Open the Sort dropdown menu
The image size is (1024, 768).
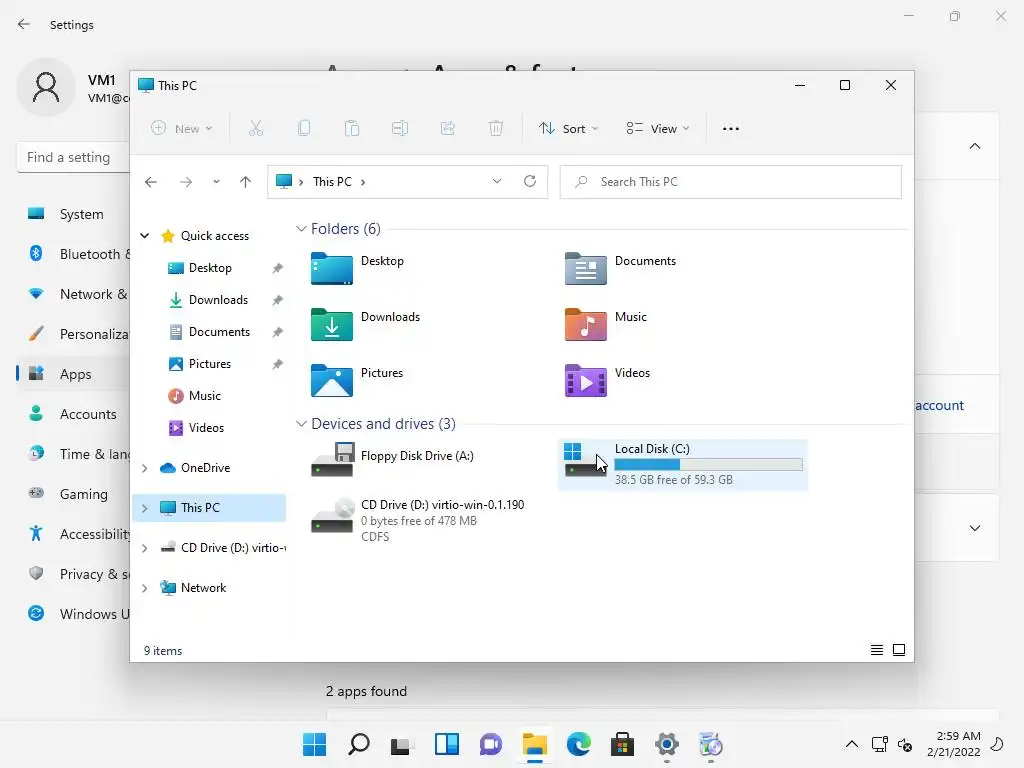[568, 129]
